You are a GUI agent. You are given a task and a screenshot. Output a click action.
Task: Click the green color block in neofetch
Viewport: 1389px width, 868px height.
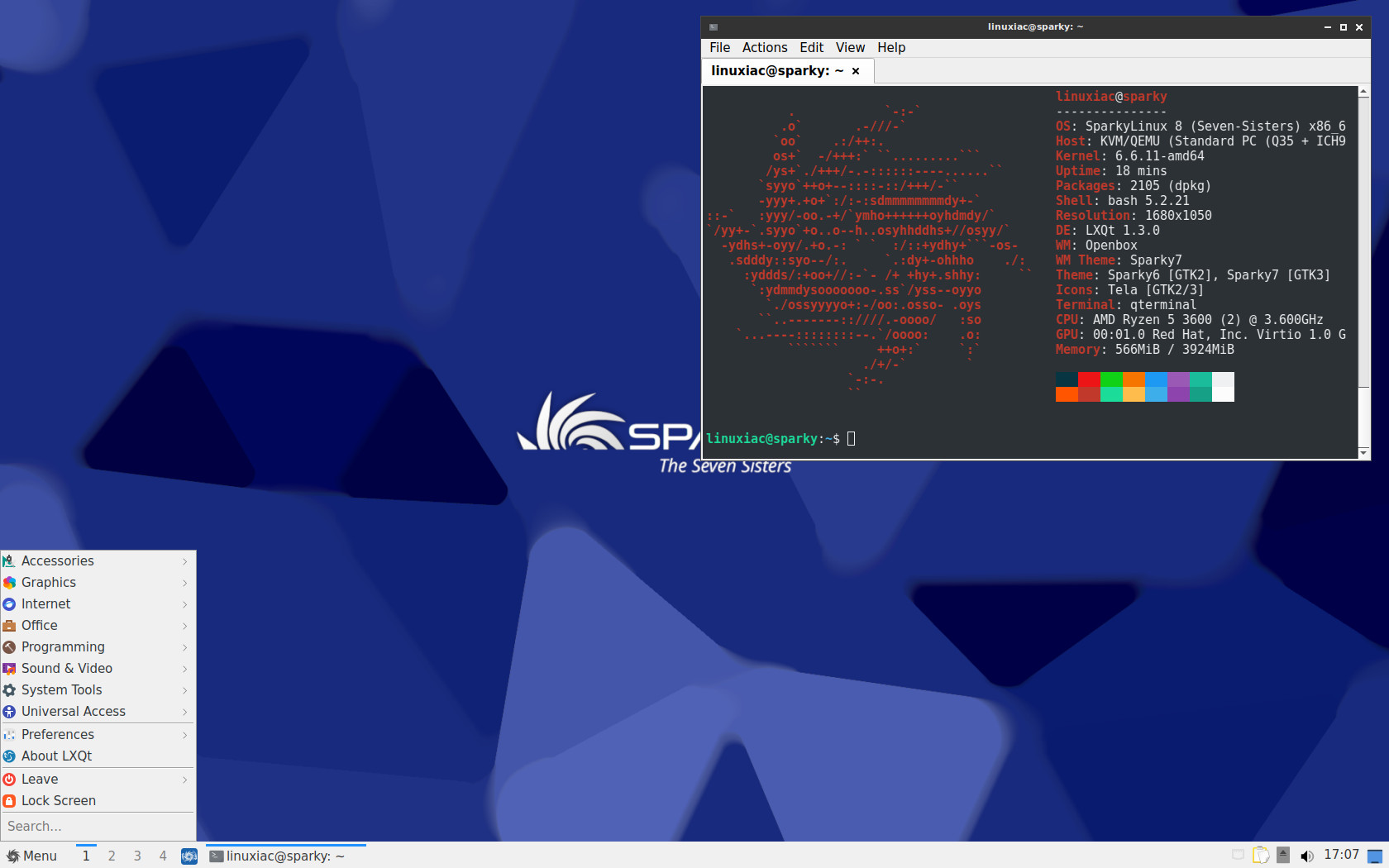pyautogui.click(x=1111, y=379)
